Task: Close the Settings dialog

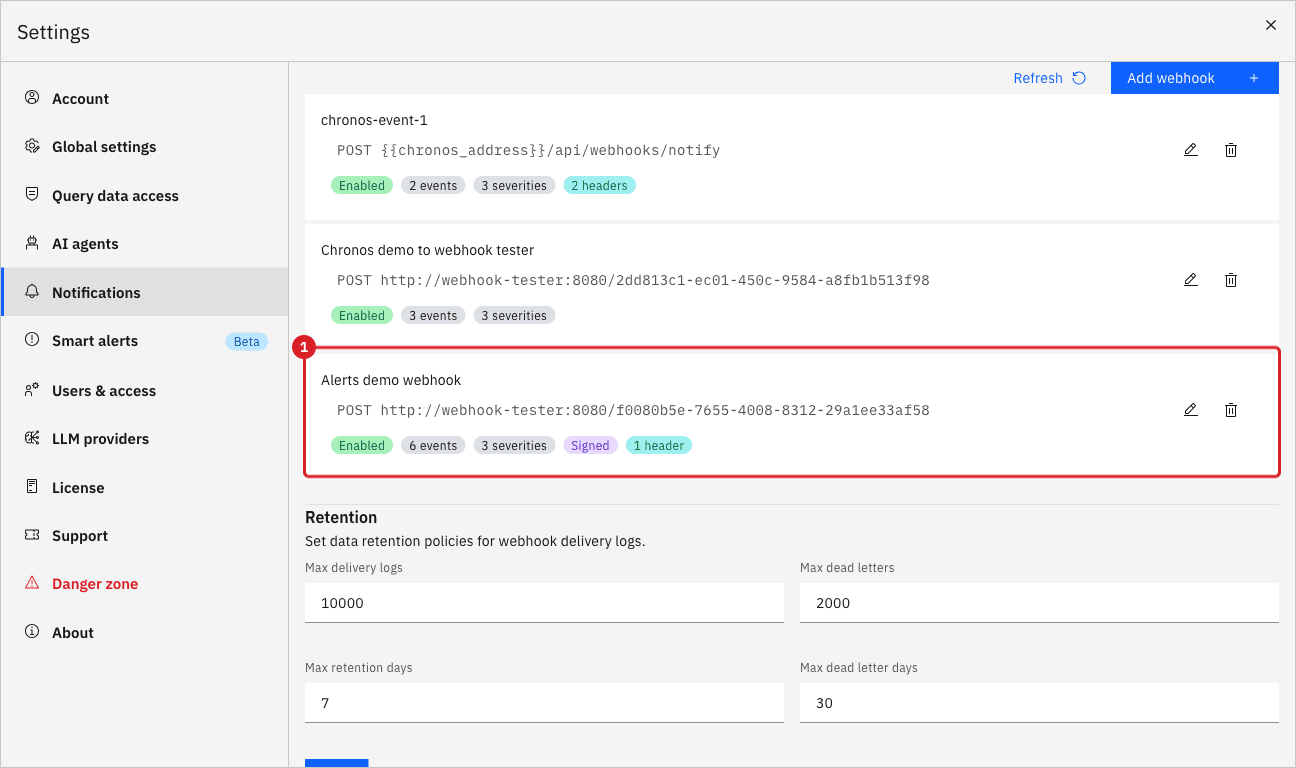Action: (1271, 25)
